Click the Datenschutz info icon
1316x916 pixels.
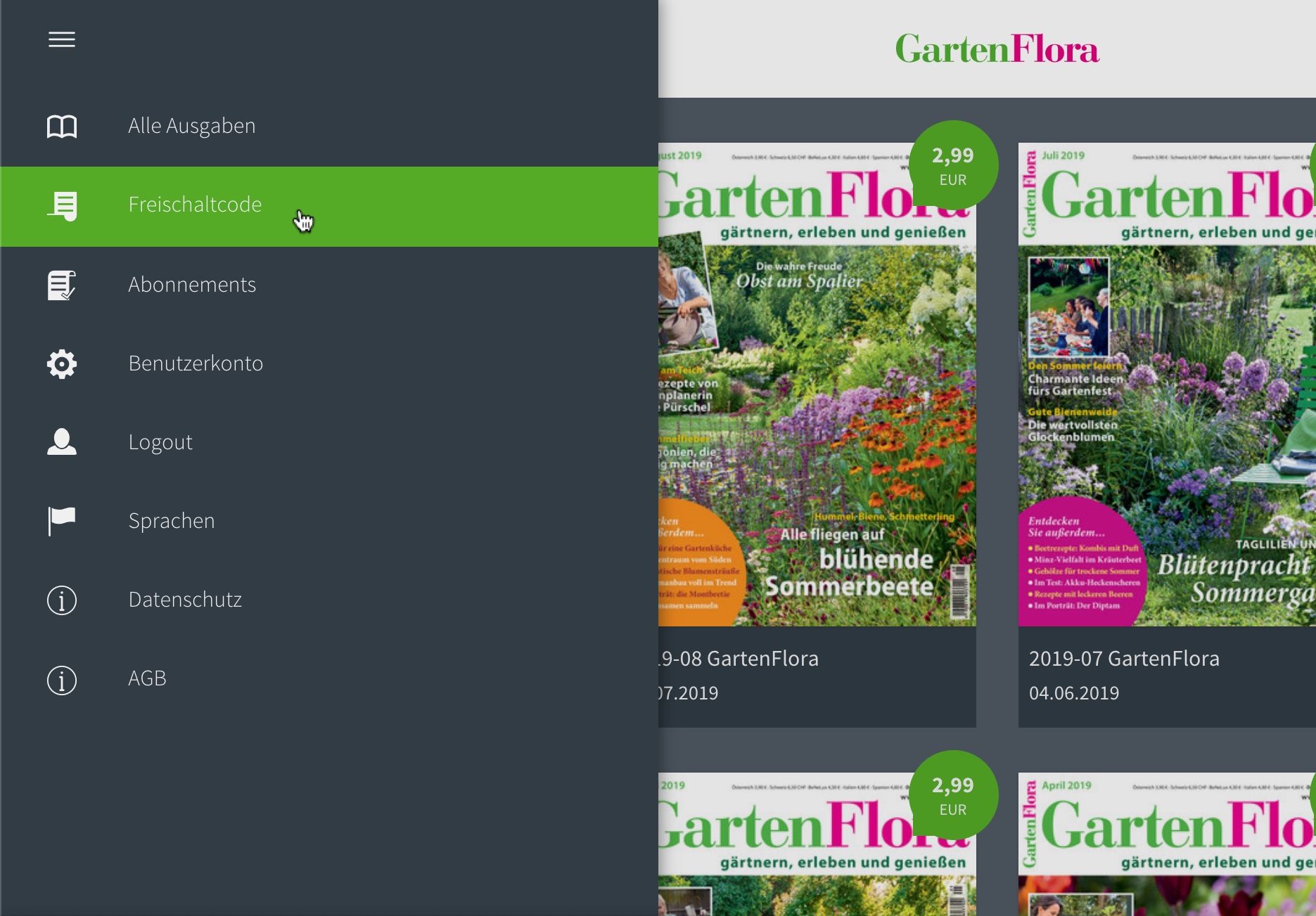62,600
